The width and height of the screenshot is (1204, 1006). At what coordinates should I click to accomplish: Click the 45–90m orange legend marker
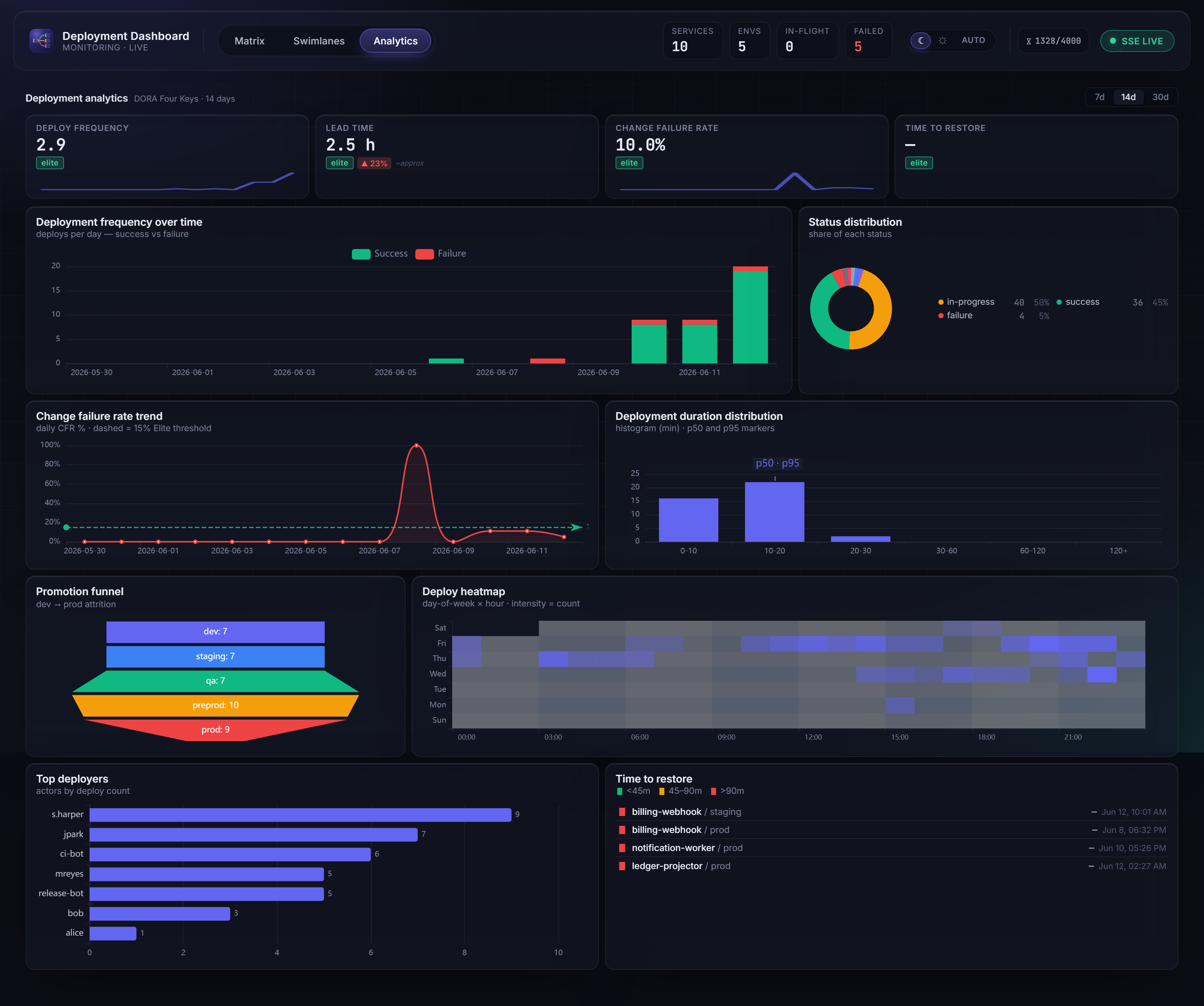pyautogui.click(x=661, y=791)
